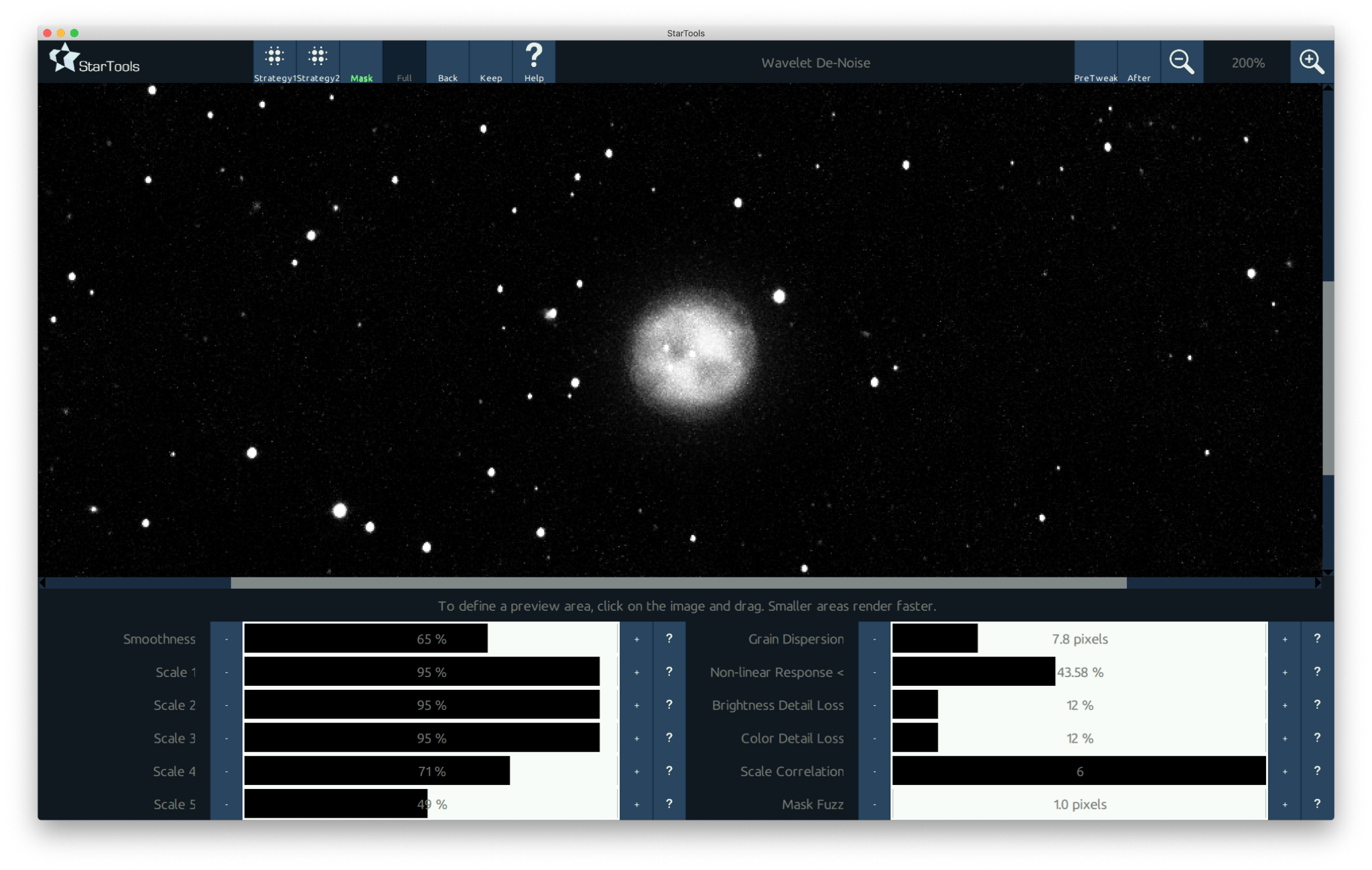
Task: Click the horizontal image scrollbar
Action: pos(678,583)
